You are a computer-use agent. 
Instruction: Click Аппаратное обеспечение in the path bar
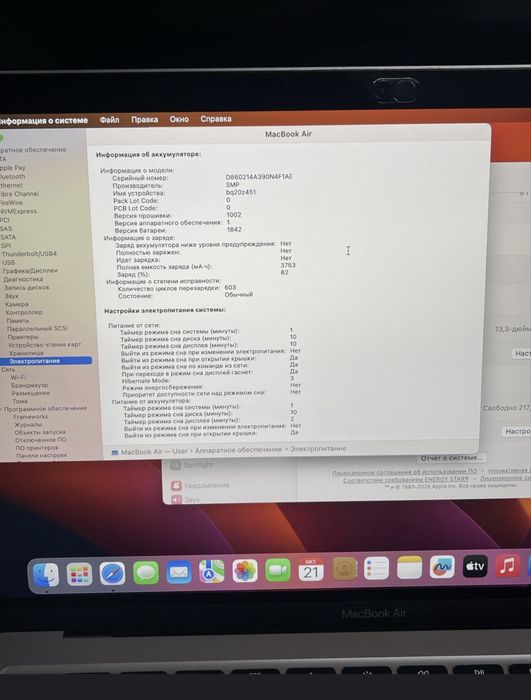[238, 450]
